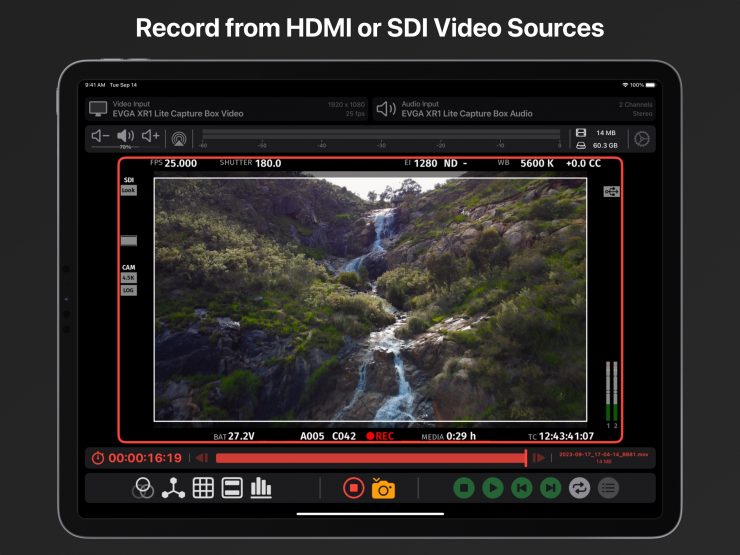
Task: Click the green stop playback button
Action: click(463, 488)
